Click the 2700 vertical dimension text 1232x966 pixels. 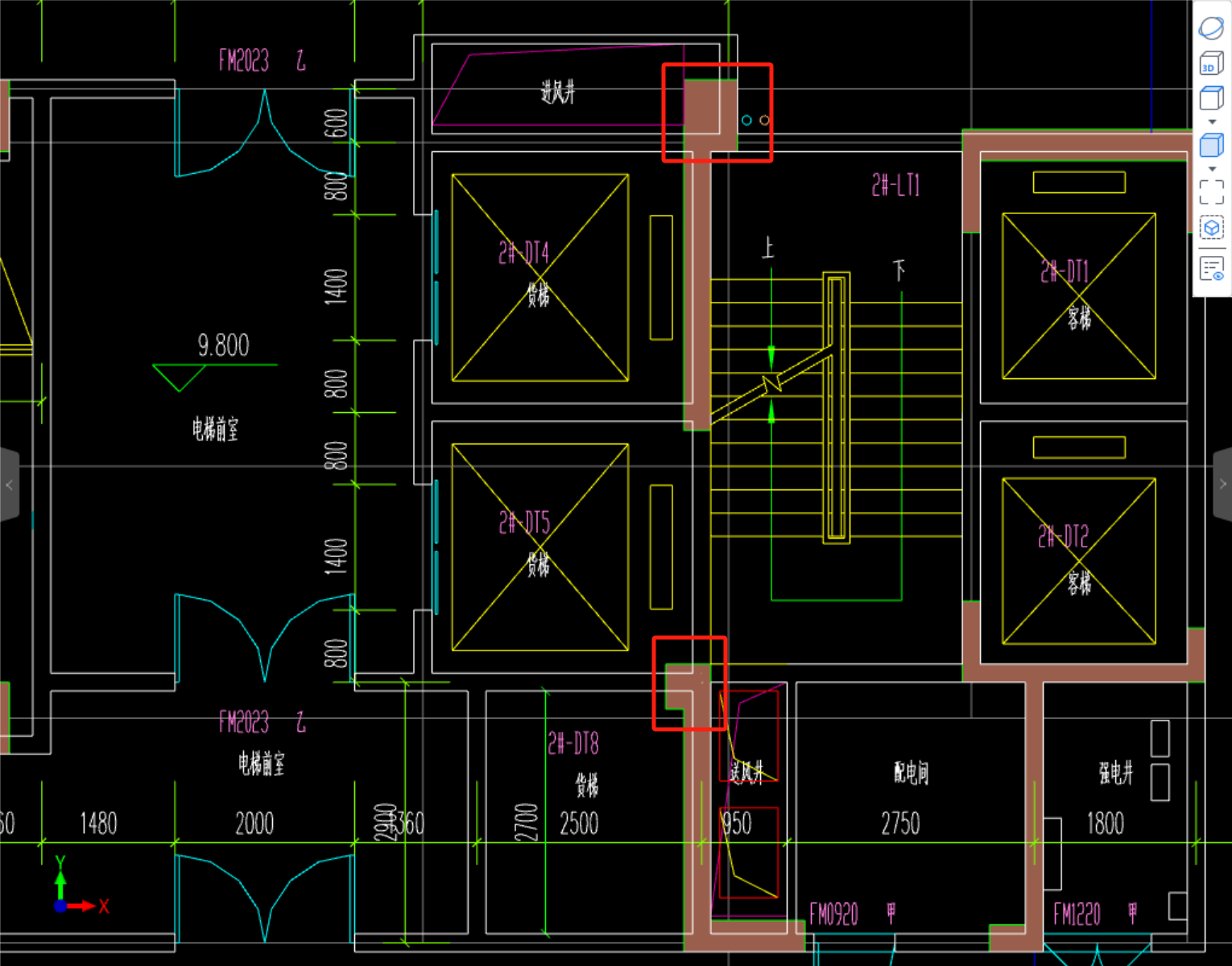(x=526, y=822)
